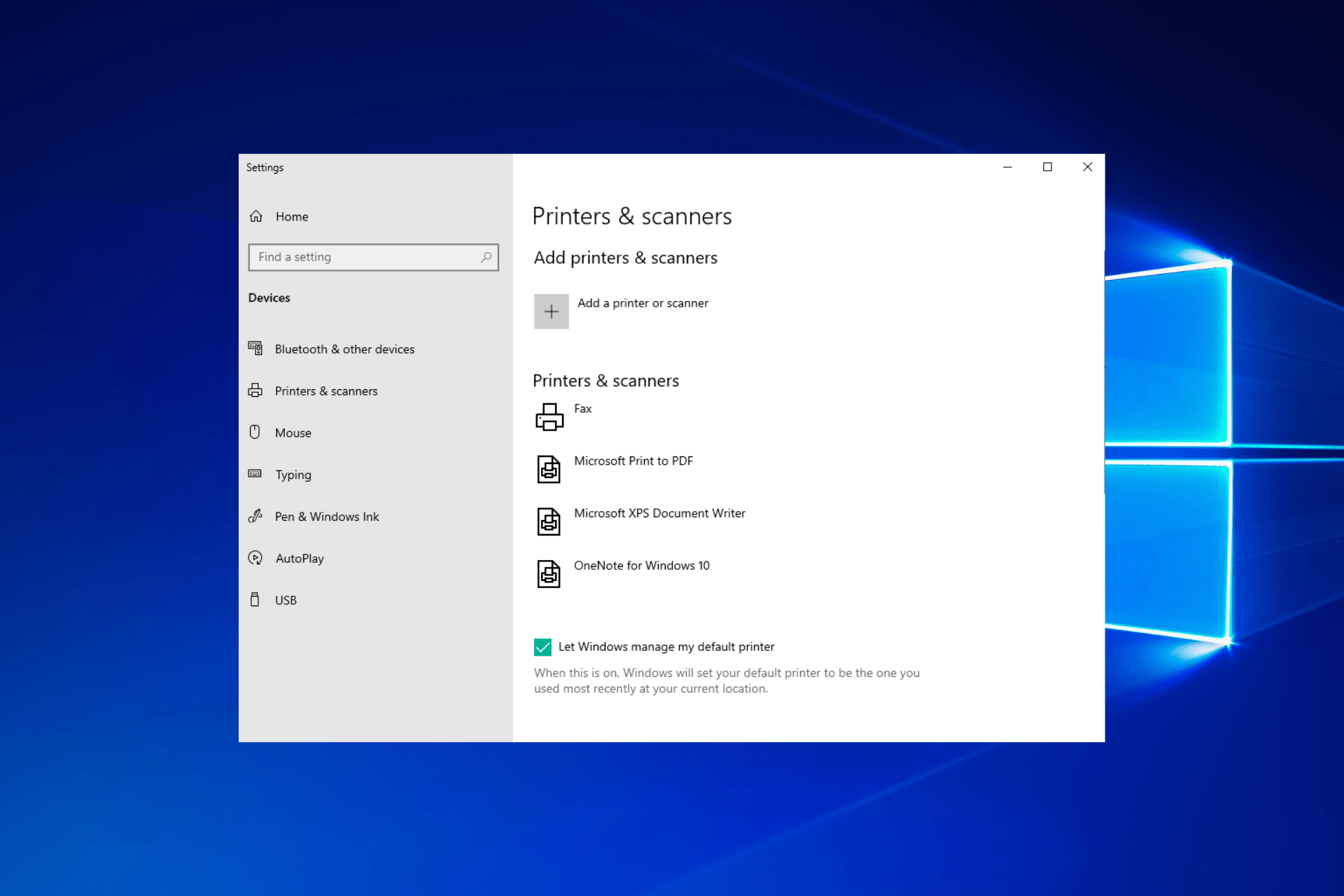Select the Pen & Windows Ink icon
1344x896 pixels.
pos(256,517)
